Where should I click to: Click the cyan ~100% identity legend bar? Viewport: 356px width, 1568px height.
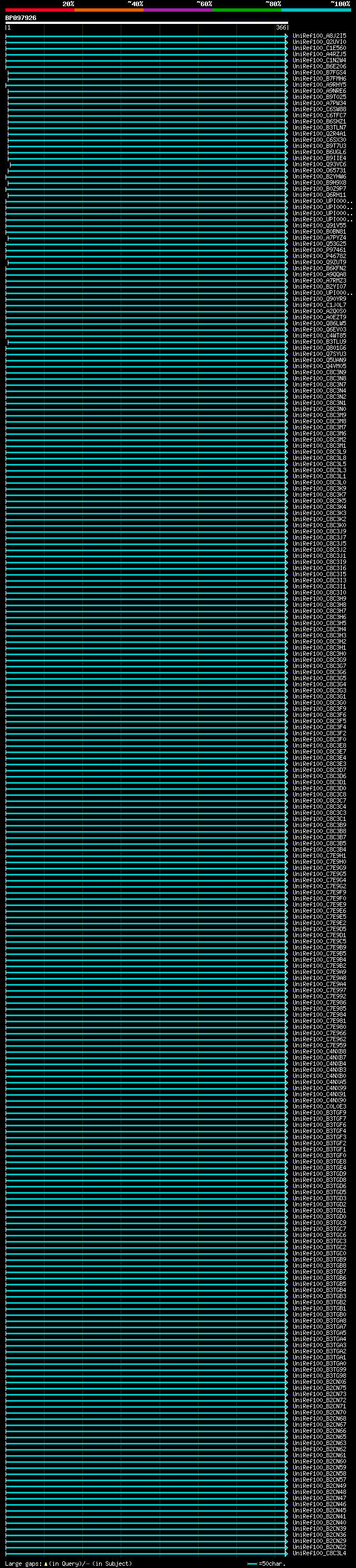[316, 10]
